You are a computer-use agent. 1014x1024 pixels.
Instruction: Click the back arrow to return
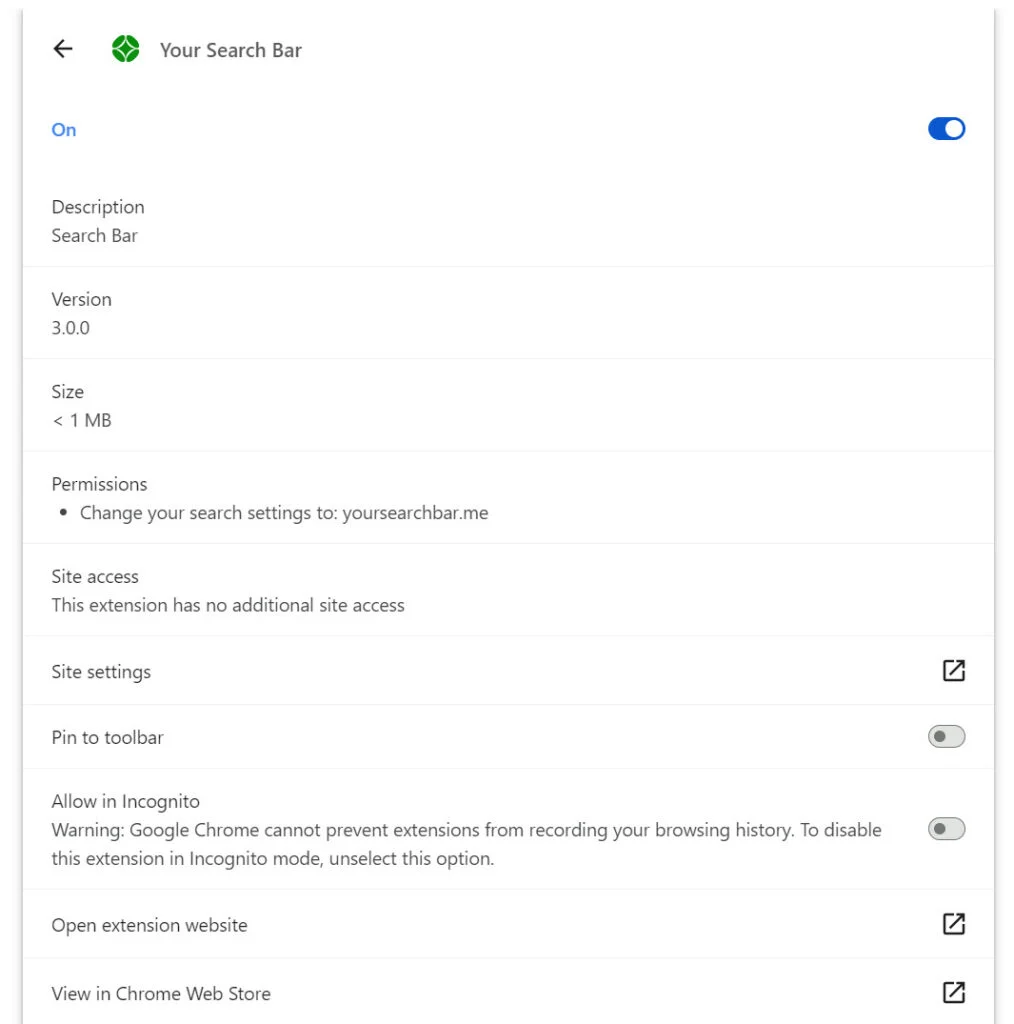pos(63,49)
